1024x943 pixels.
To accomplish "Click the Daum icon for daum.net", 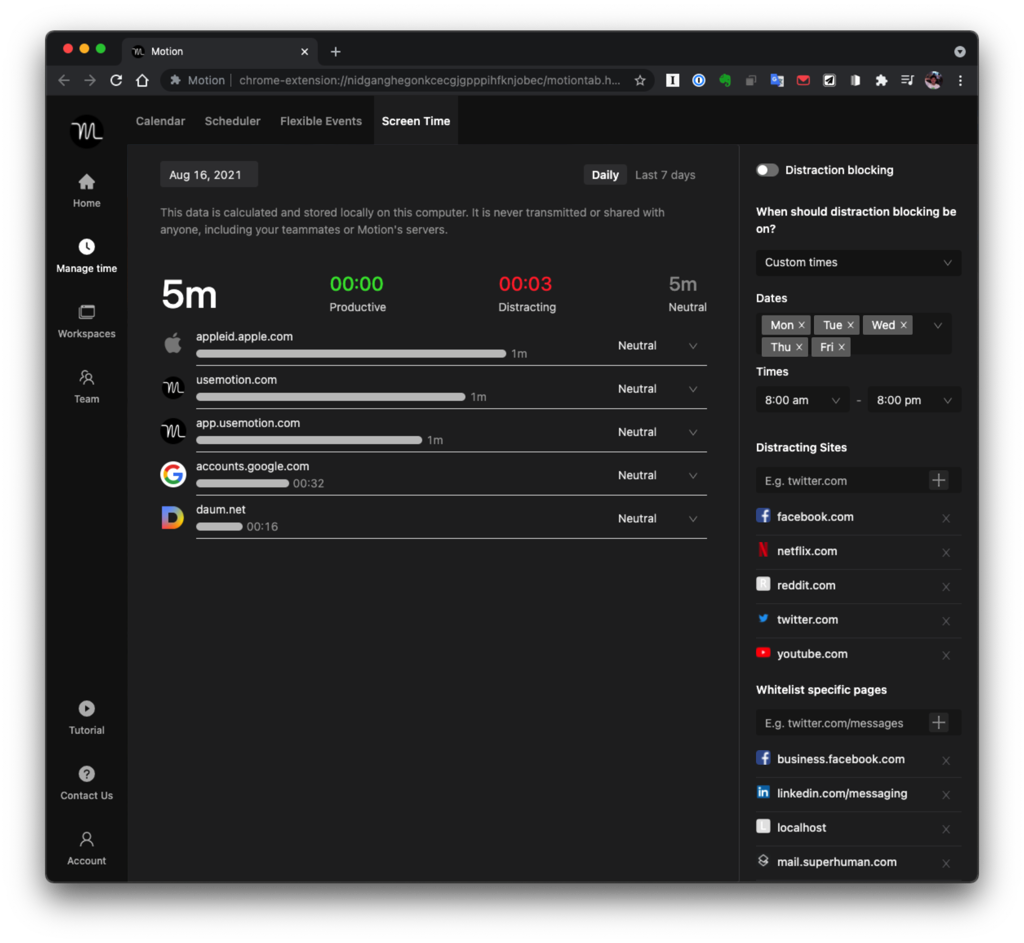I will (172, 517).
